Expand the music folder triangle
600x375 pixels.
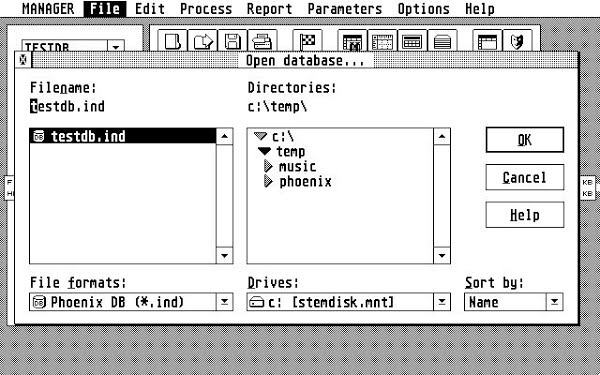268,166
